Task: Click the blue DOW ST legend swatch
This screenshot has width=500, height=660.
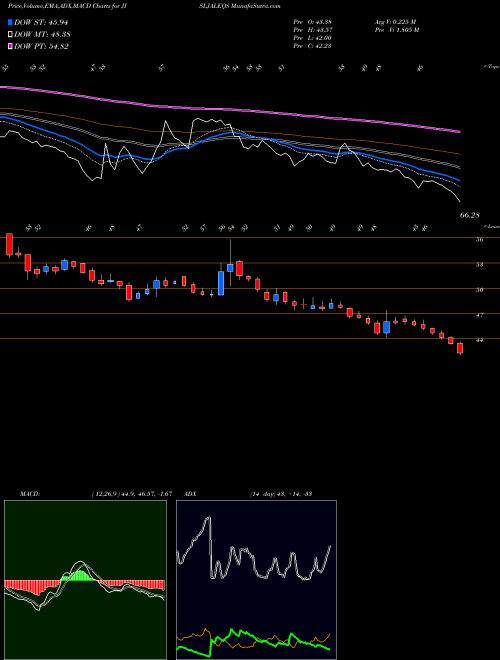Action: pos(11,22)
